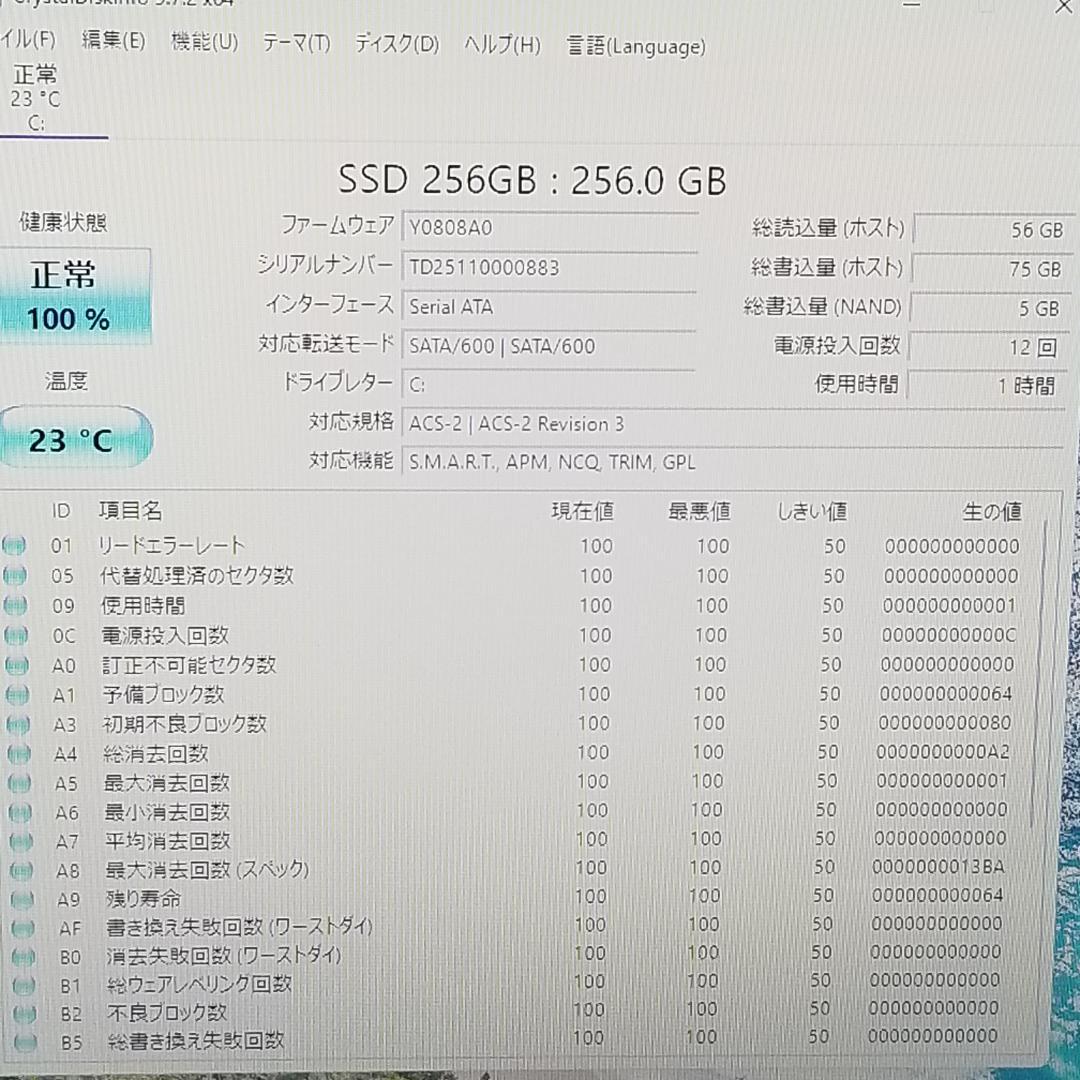Click the status circle for リードエラーレート

pos(16,545)
